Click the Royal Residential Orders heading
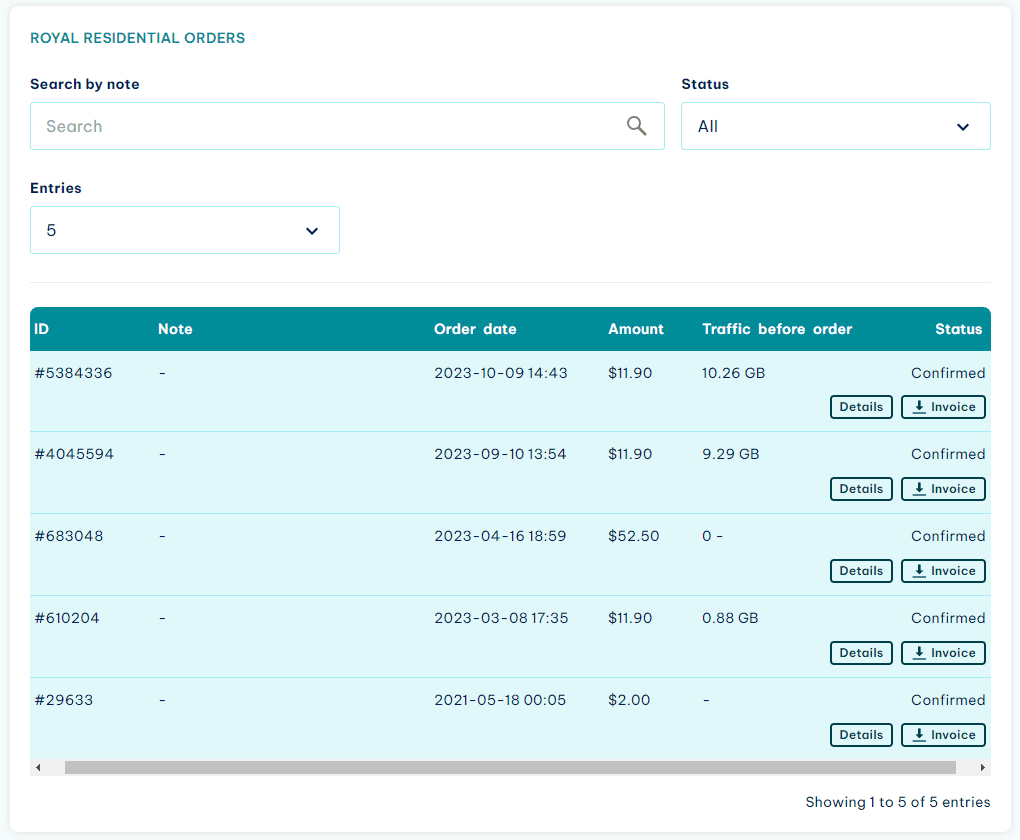The width and height of the screenshot is (1020, 840). tap(138, 38)
